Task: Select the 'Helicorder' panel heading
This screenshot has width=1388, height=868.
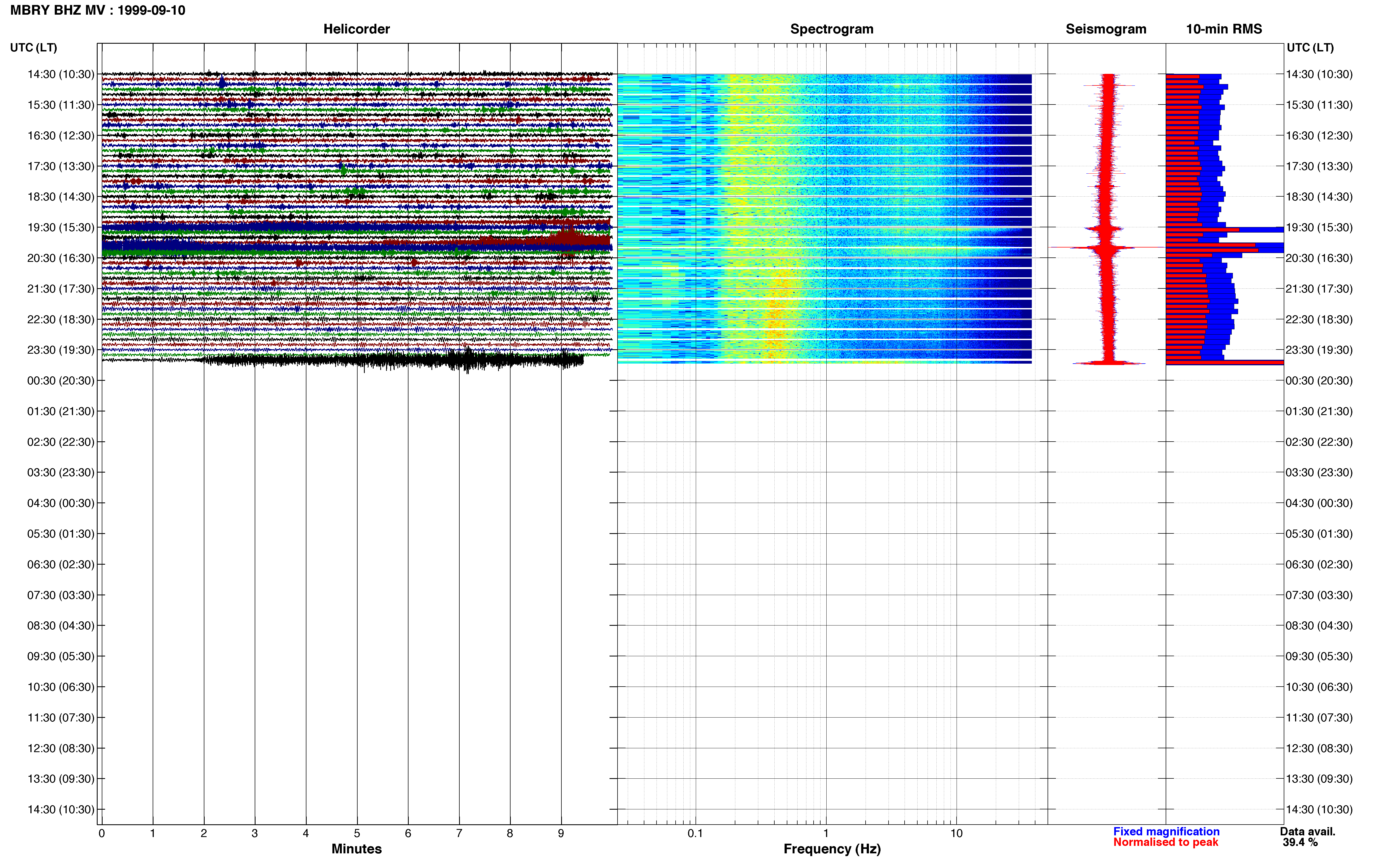Action: (x=356, y=29)
